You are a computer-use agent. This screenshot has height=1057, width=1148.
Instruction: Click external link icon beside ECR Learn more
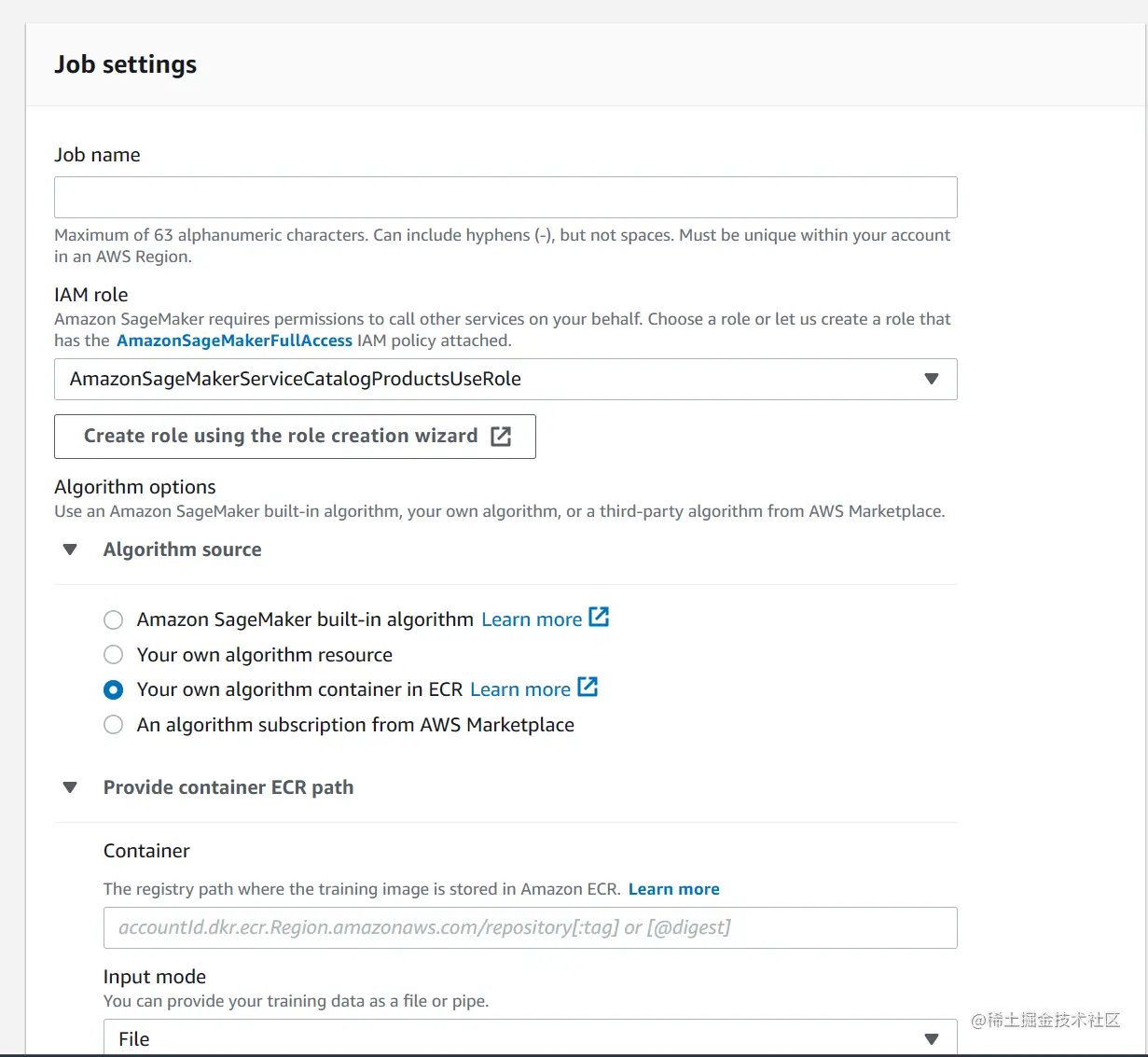coord(588,688)
